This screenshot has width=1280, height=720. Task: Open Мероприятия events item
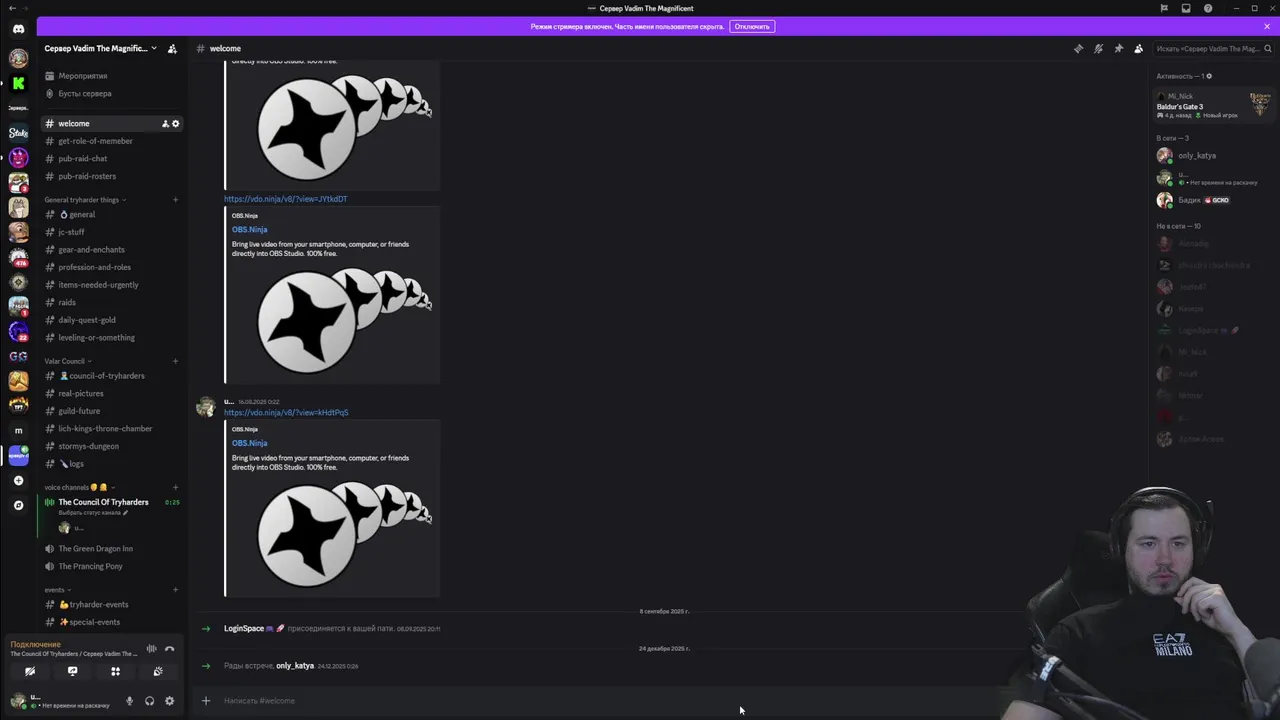pos(111,76)
